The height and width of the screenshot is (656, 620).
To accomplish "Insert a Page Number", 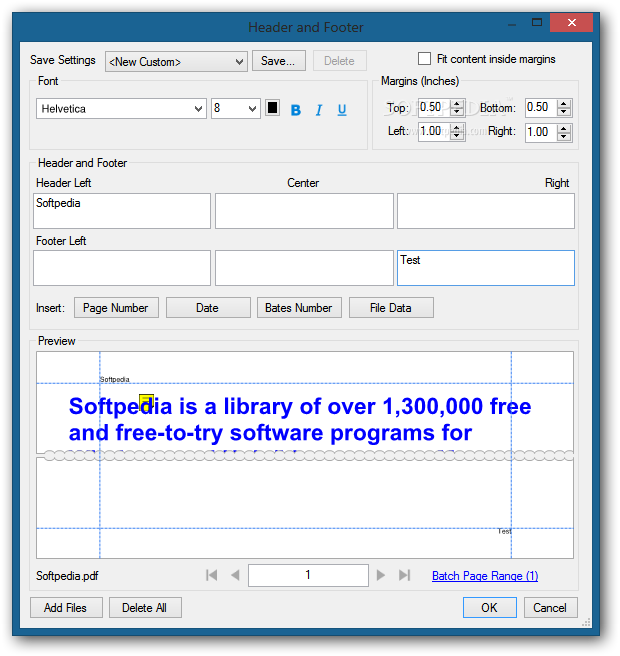I will 116,308.
